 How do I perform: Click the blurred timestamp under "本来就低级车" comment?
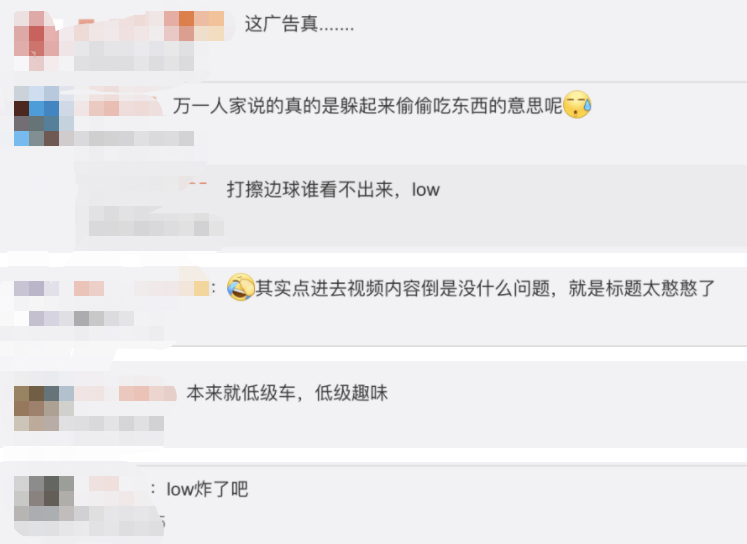click(x=111, y=423)
